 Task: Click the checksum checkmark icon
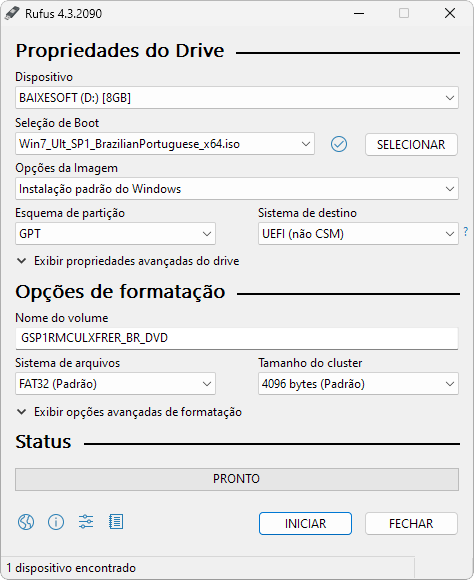339,144
